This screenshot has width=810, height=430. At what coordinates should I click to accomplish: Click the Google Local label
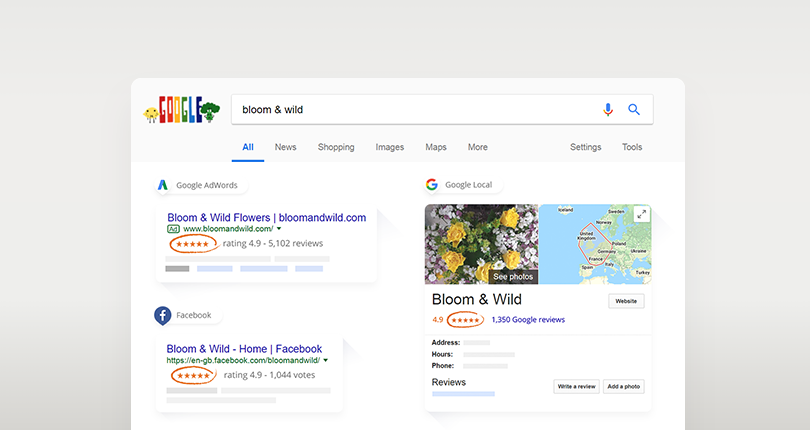click(469, 185)
